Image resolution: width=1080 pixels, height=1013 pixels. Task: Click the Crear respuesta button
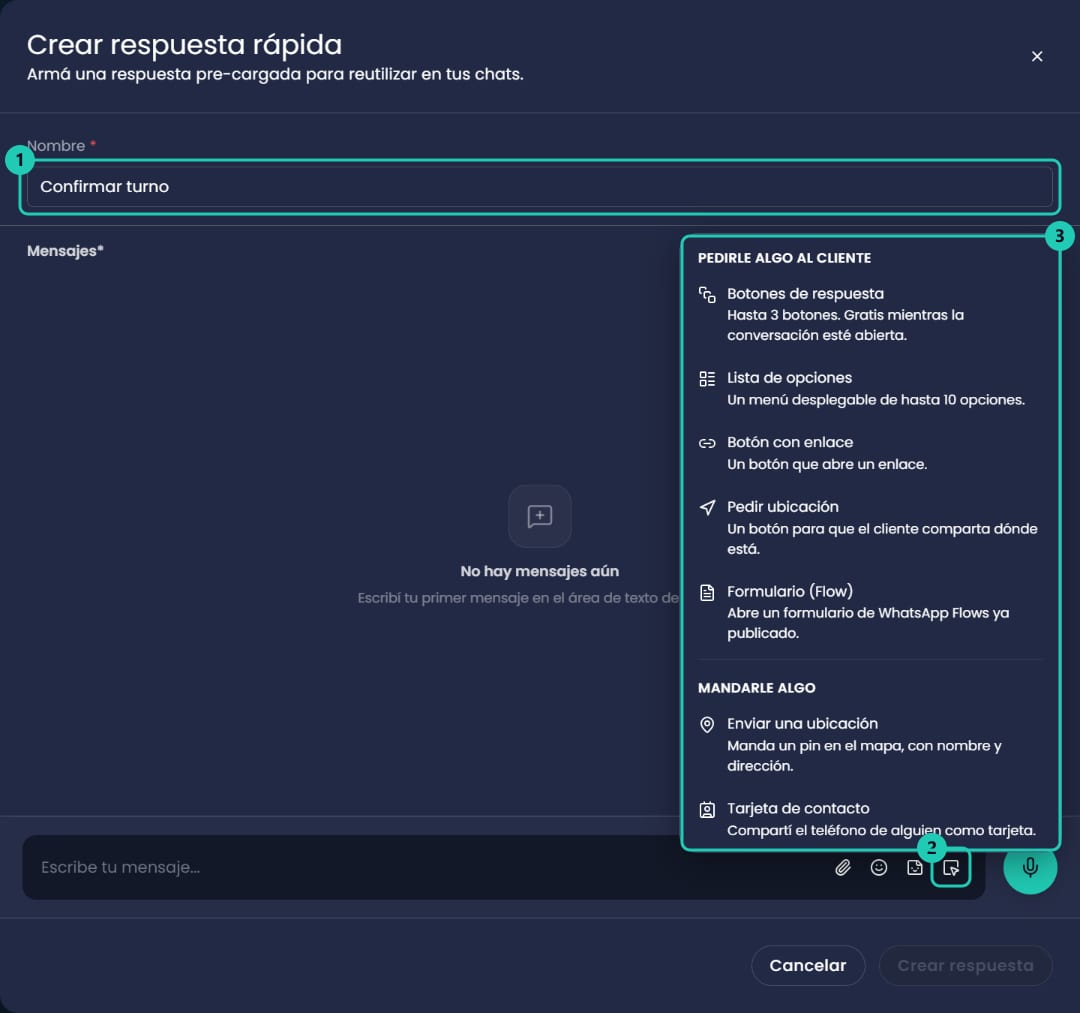click(x=965, y=965)
